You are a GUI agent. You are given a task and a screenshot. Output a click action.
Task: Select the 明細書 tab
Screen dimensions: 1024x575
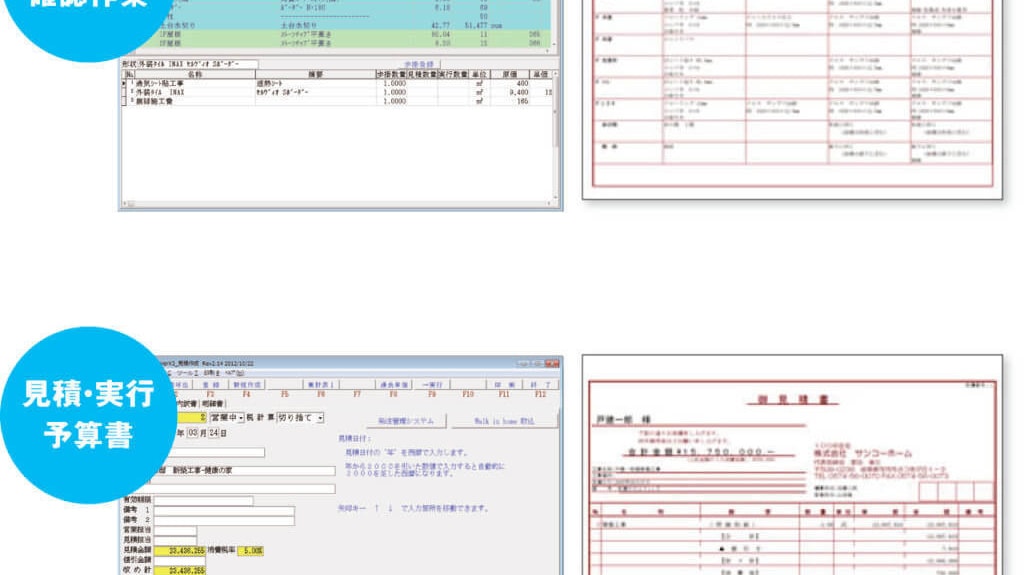coord(213,403)
